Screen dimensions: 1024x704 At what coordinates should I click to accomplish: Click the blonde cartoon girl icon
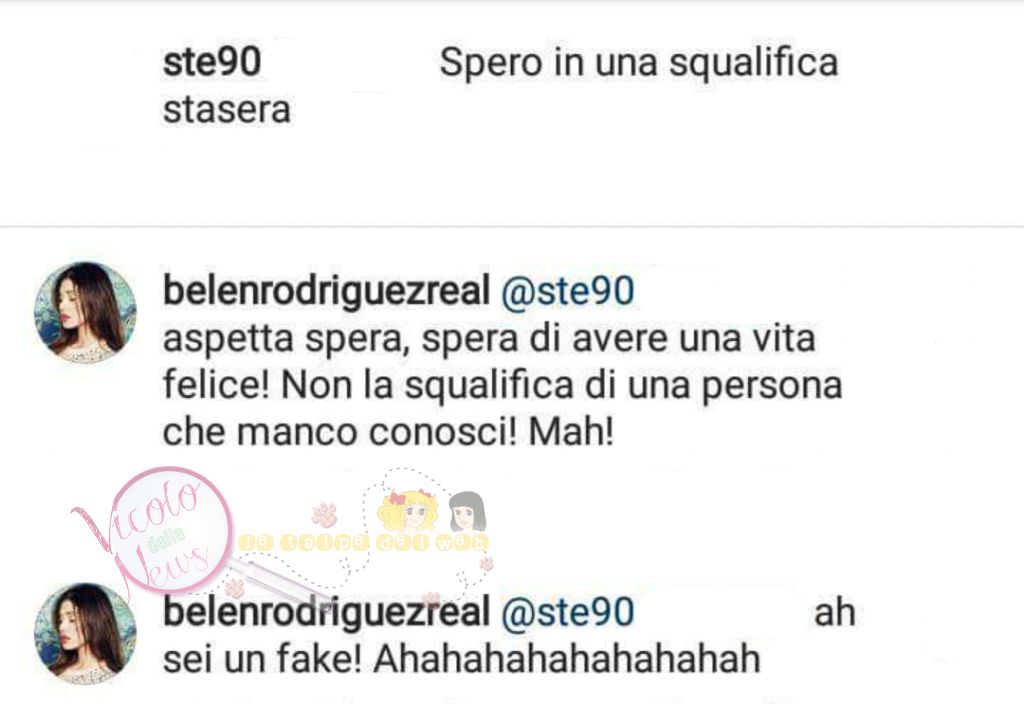[x=408, y=511]
